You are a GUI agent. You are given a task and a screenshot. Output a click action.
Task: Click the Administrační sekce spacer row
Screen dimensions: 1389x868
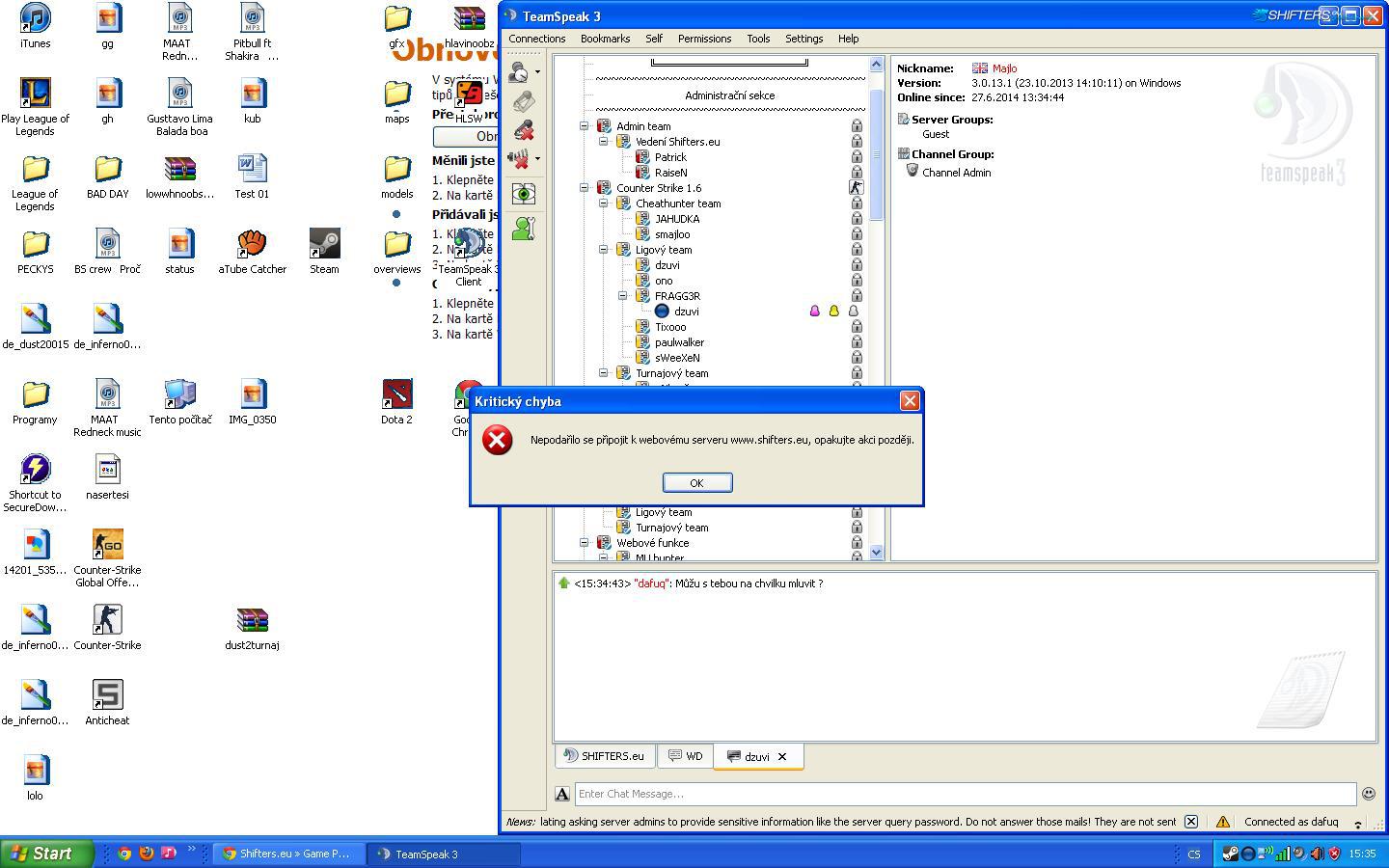tap(729, 95)
